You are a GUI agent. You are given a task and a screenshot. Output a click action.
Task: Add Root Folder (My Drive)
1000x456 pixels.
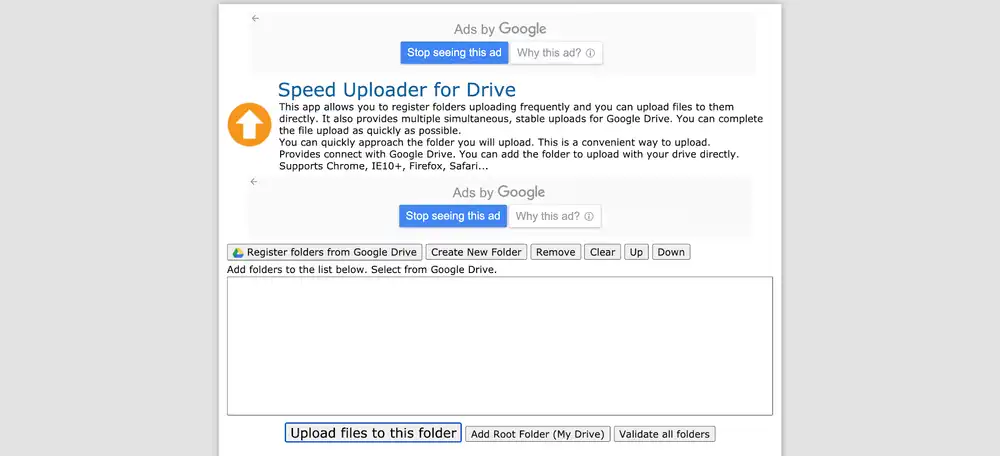[x=538, y=434]
